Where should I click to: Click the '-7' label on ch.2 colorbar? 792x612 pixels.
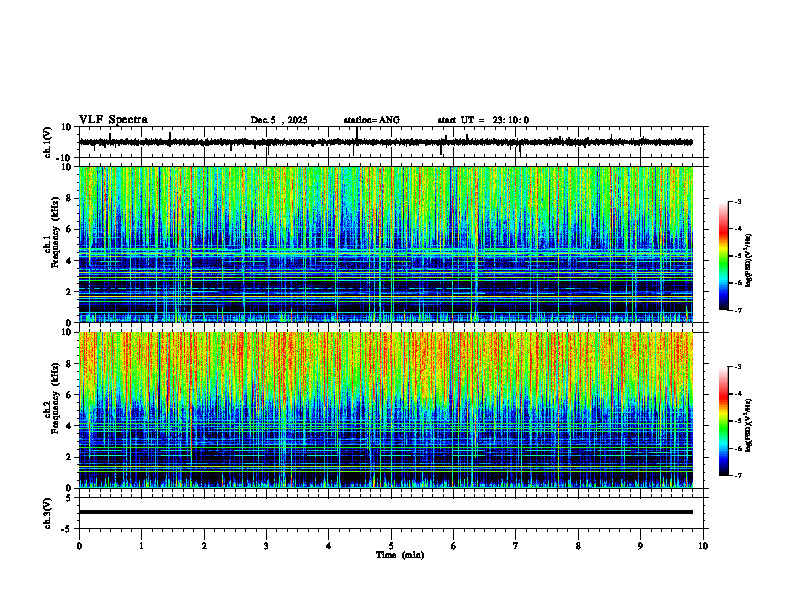click(738, 475)
